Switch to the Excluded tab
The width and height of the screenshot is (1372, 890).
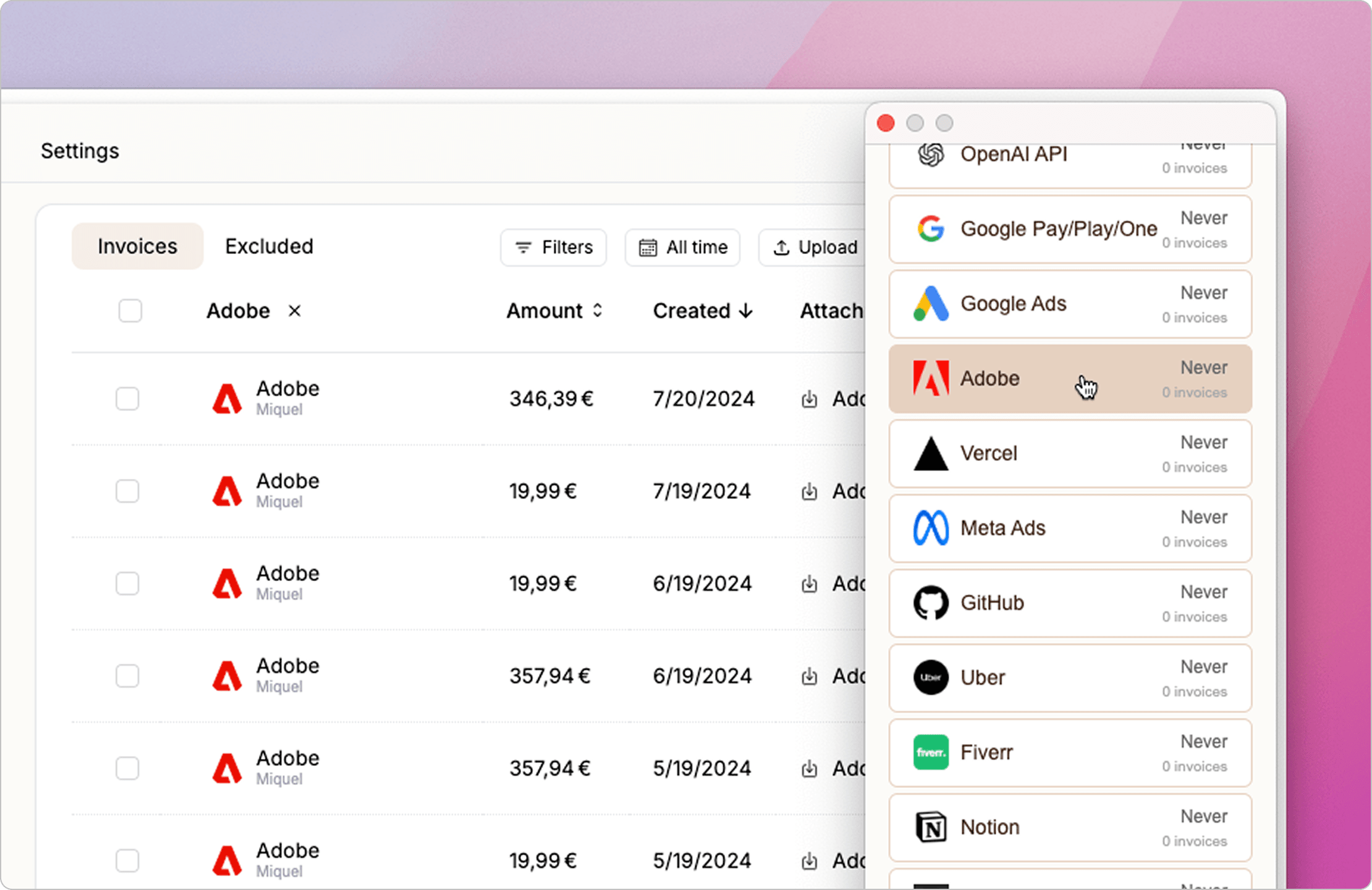(x=269, y=246)
